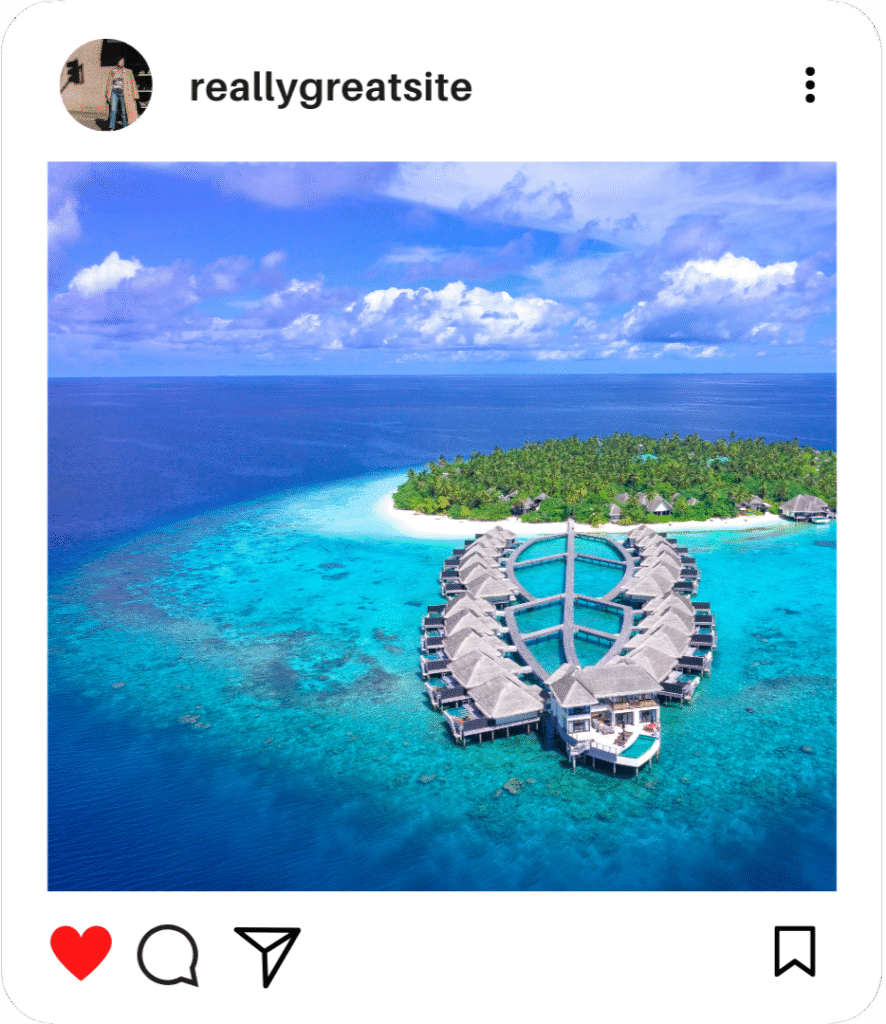886x1024 pixels.
Task: Open the reallygreatsite profile picture
Action: click(x=106, y=85)
